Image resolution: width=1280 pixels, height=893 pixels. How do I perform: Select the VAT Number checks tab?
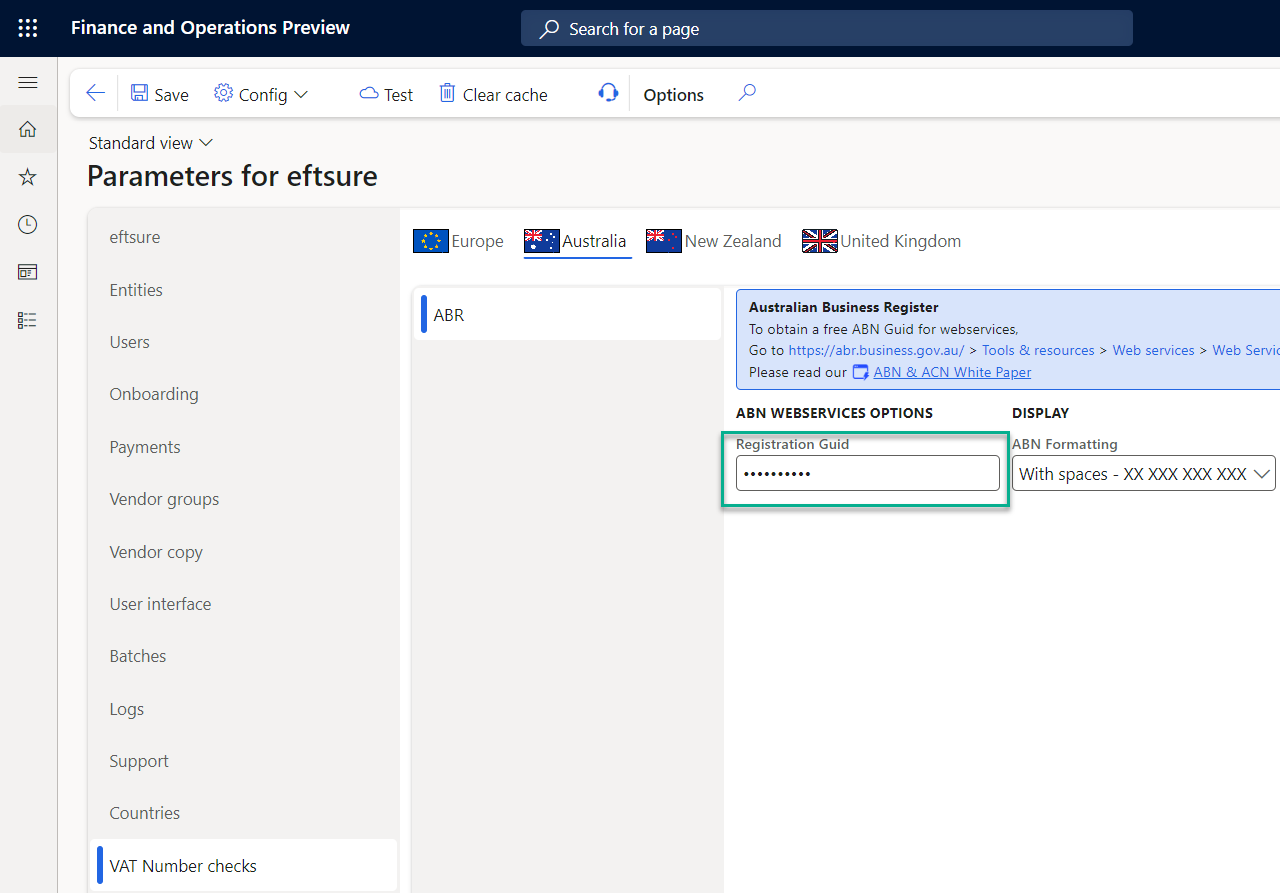coord(243,866)
